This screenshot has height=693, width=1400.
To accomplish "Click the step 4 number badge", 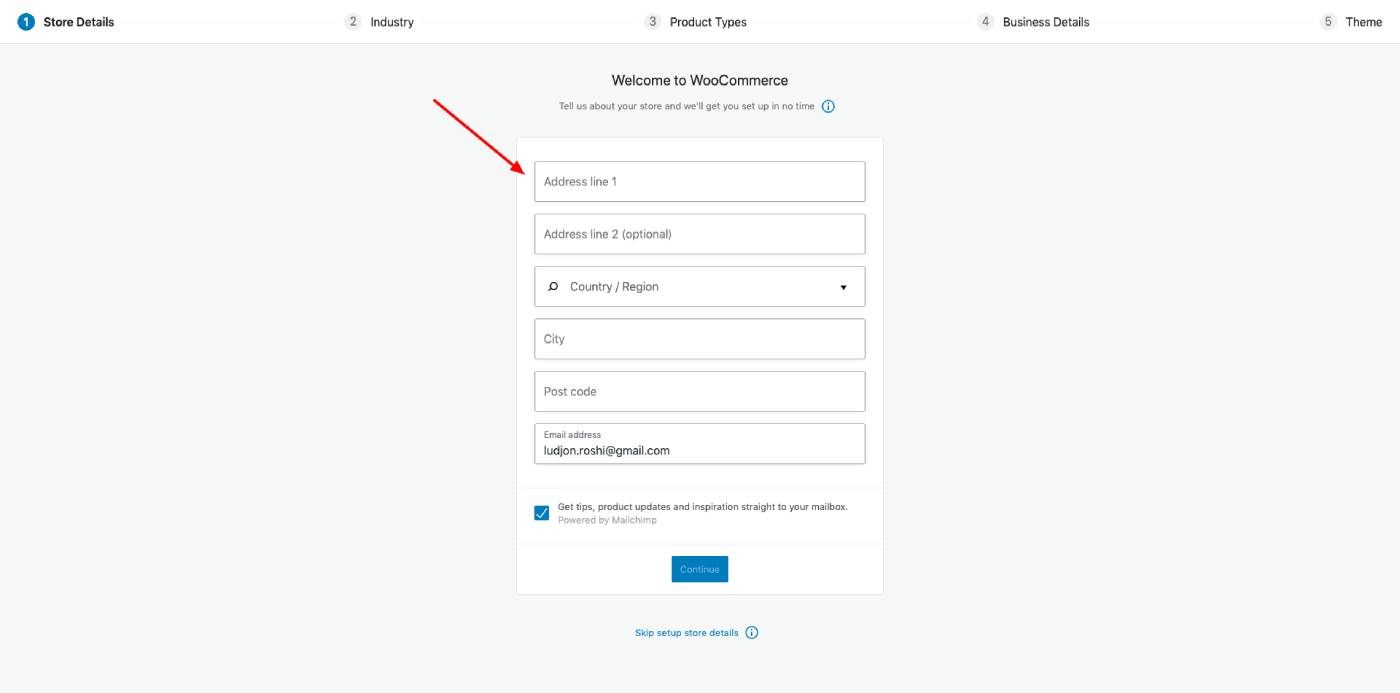I will (986, 22).
